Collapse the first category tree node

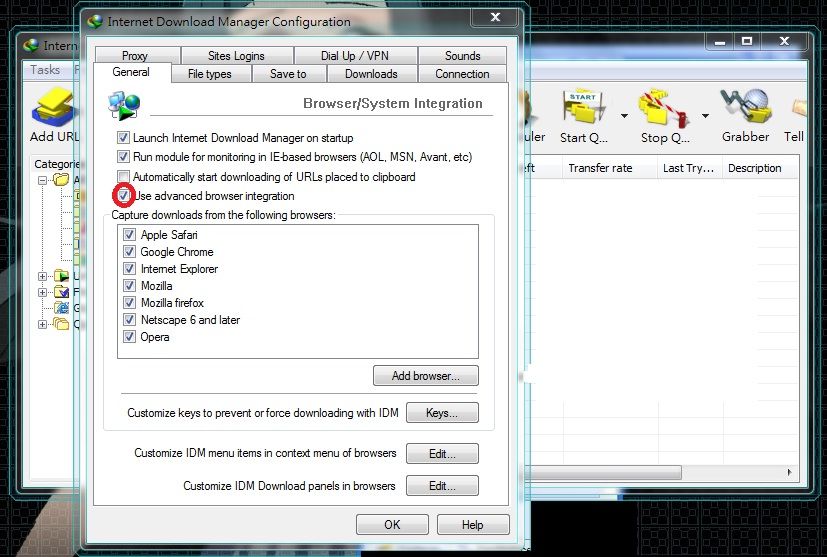42,180
